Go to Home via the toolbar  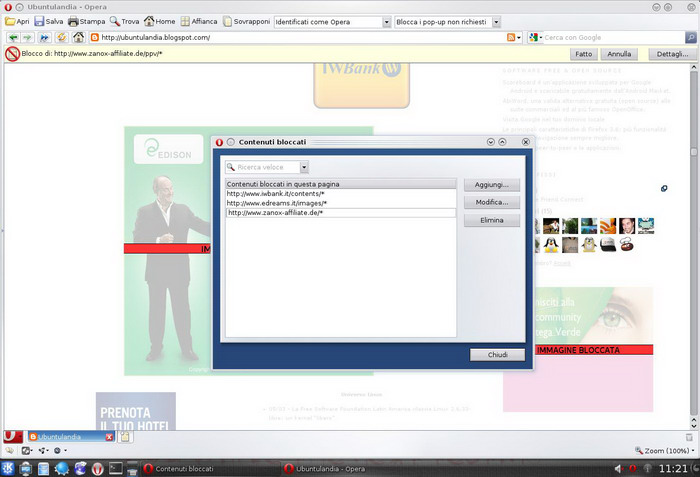coord(159,21)
